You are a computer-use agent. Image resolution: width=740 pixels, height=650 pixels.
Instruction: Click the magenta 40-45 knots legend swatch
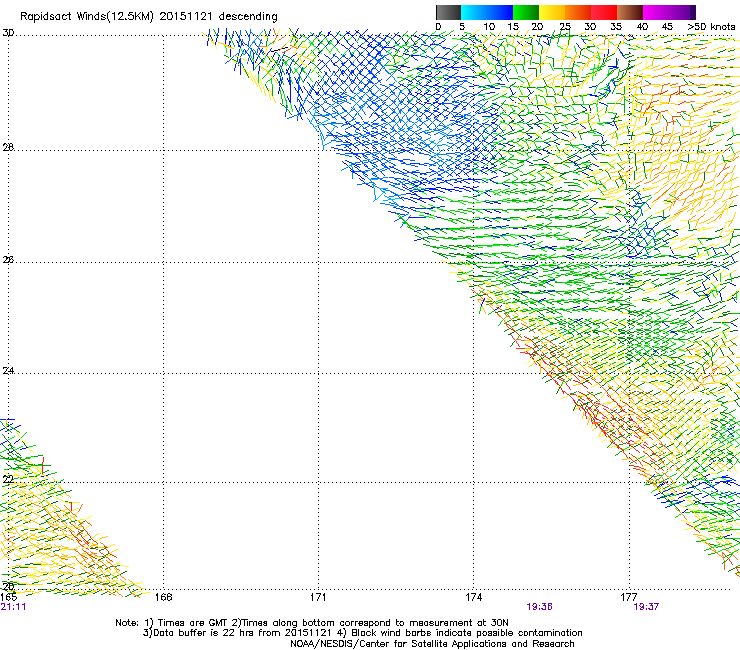[656, 12]
